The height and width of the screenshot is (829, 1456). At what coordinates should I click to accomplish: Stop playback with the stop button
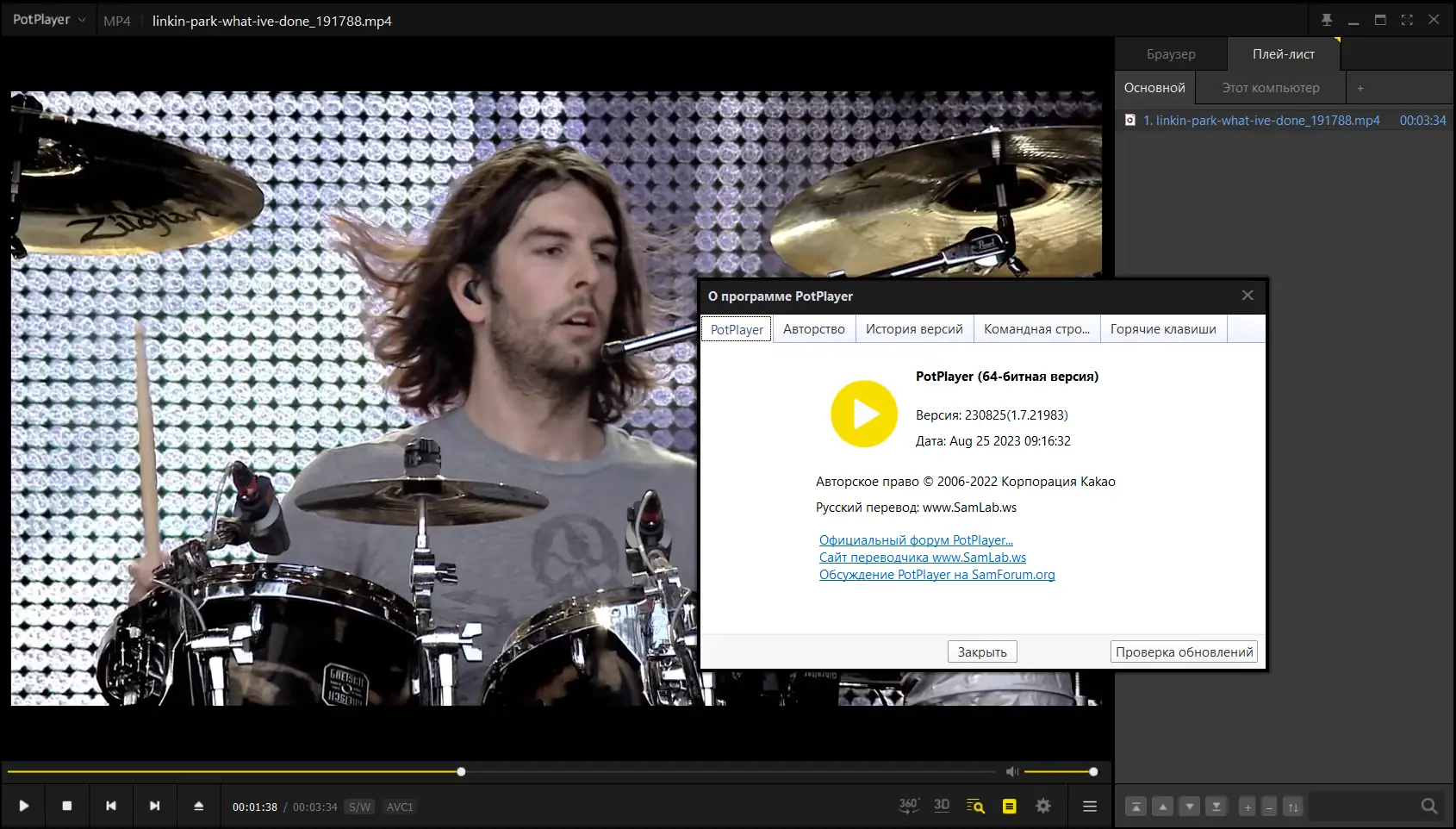[x=67, y=806]
